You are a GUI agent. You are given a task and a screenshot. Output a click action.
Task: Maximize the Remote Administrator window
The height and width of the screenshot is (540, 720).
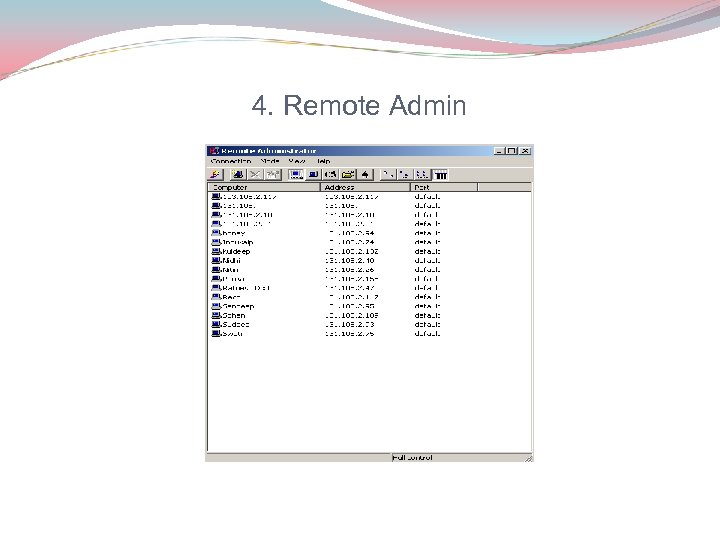tap(512, 151)
